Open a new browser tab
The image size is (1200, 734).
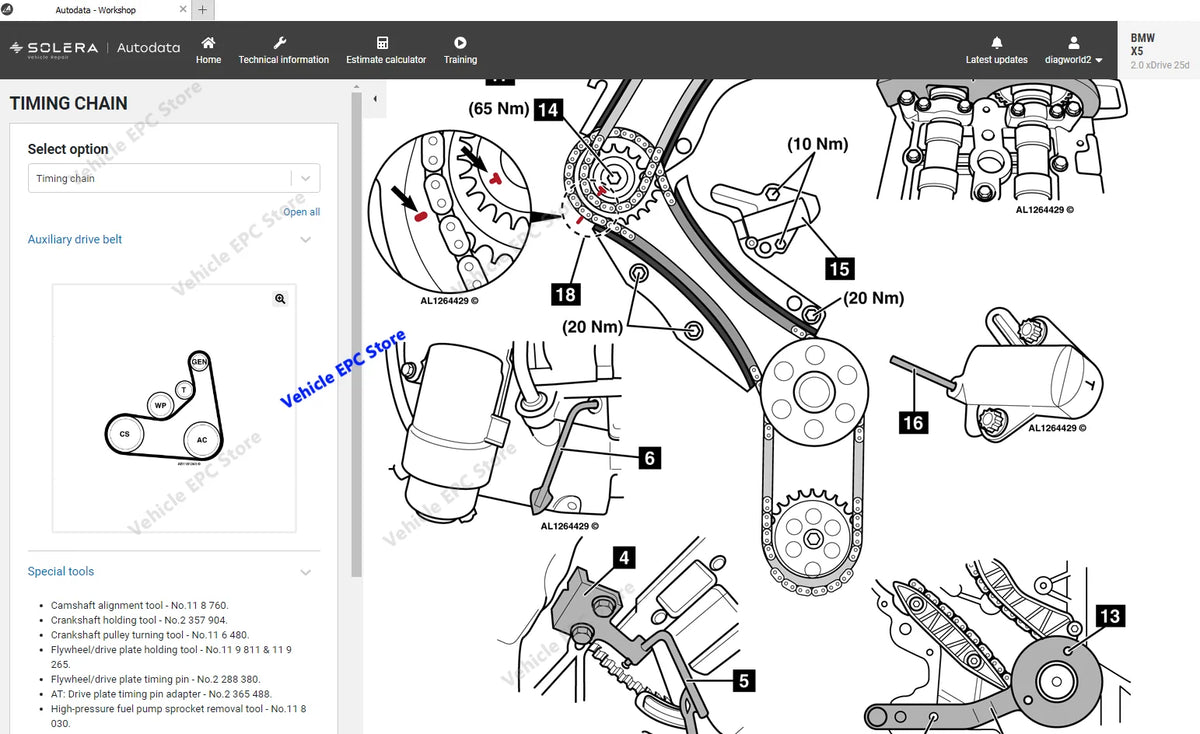pyautogui.click(x=202, y=10)
